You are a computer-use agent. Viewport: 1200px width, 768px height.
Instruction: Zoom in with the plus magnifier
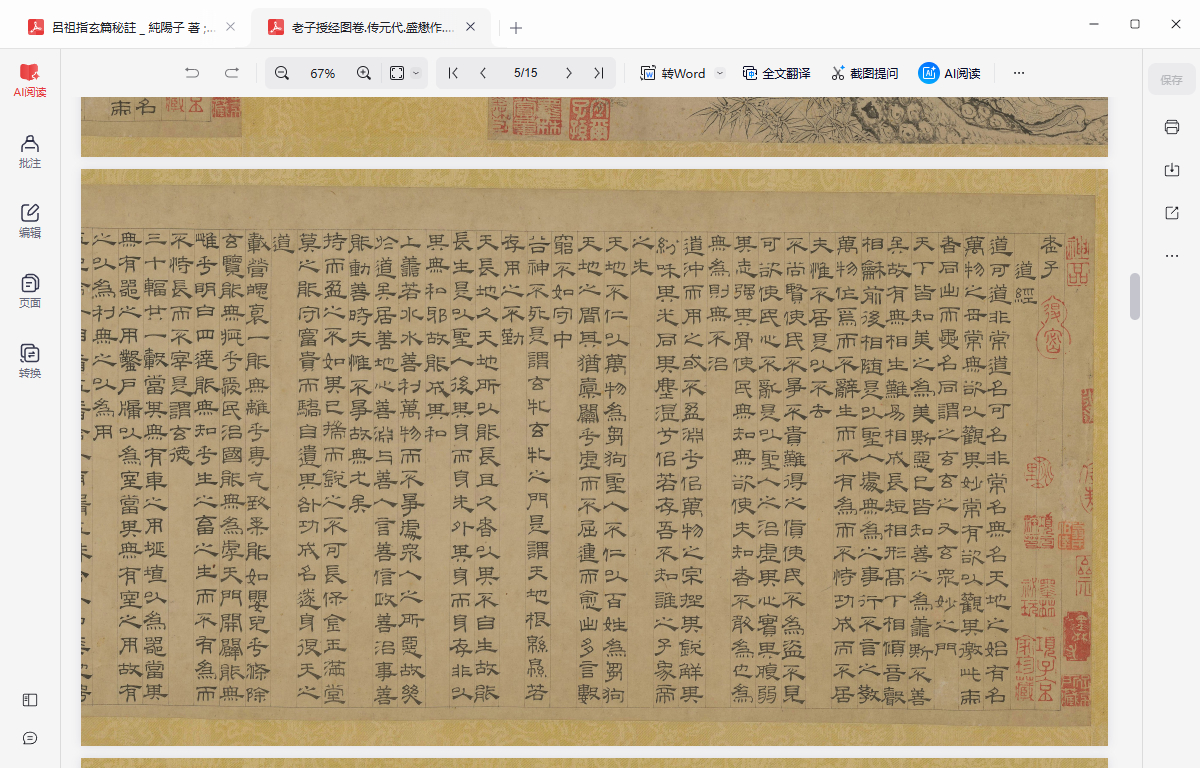point(364,73)
